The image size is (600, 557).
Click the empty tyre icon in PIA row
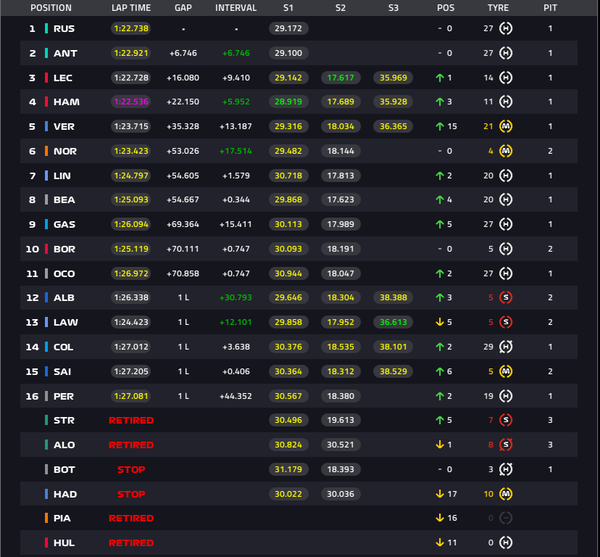pyautogui.click(x=505, y=518)
